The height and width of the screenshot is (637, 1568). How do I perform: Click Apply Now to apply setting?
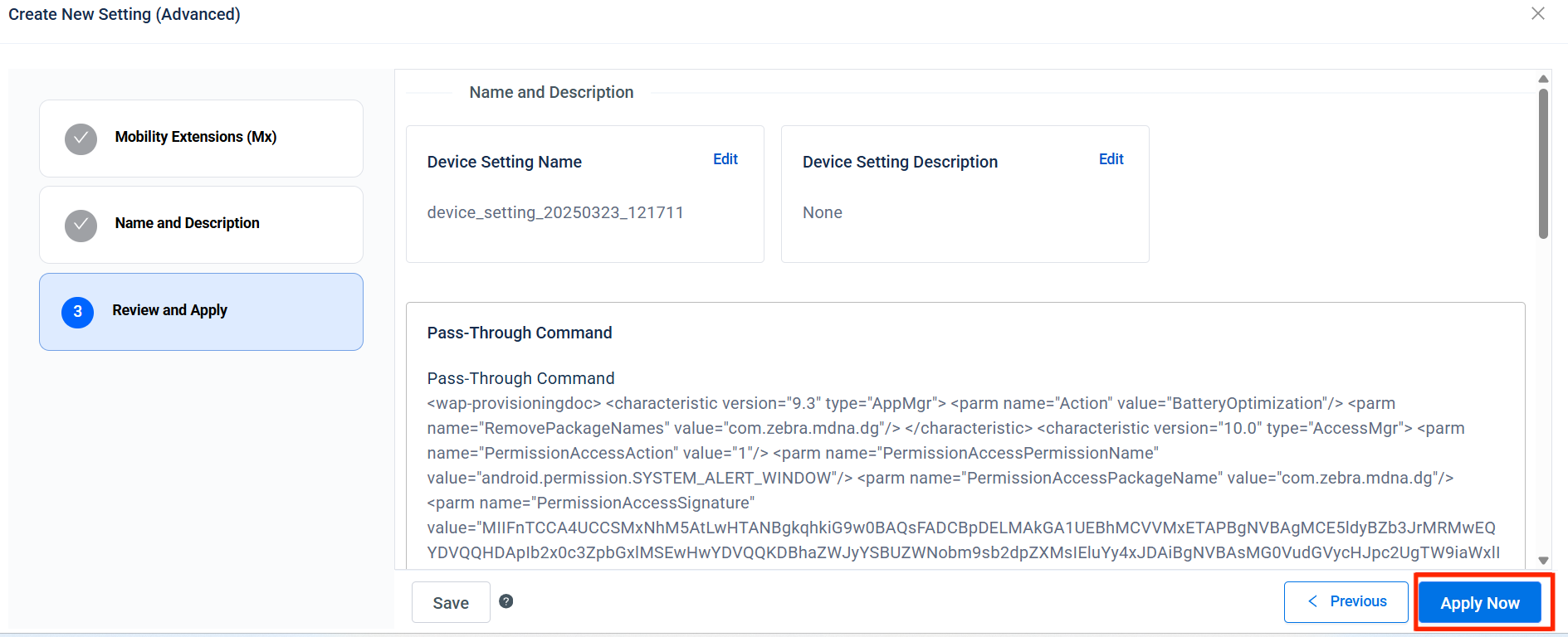[1479, 603]
